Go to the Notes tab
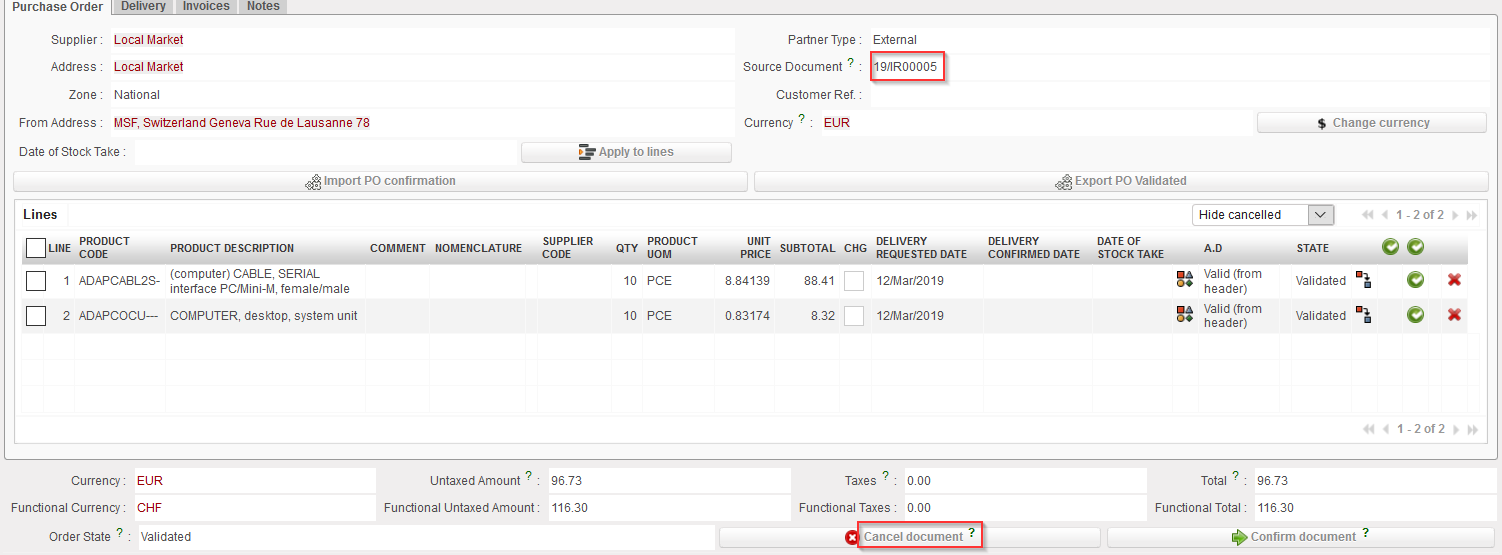The width and height of the screenshot is (1502, 555). pyautogui.click(x=264, y=6)
